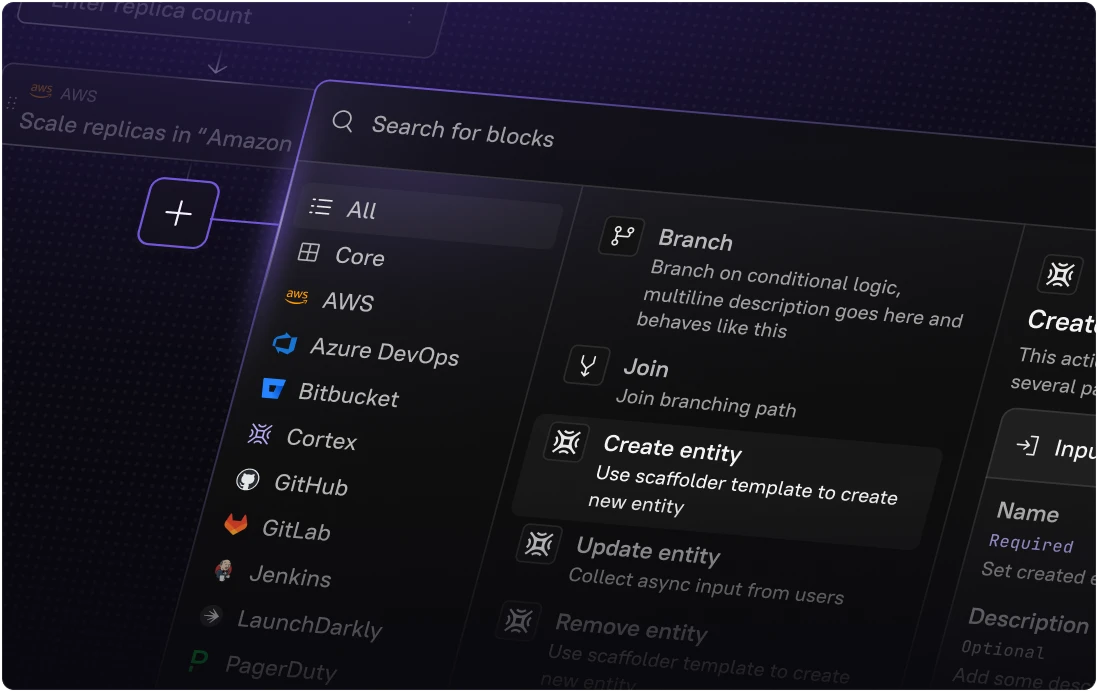The image size is (1097, 691).
Task: Choose the Branch block
Action: [x=695, y=241]
